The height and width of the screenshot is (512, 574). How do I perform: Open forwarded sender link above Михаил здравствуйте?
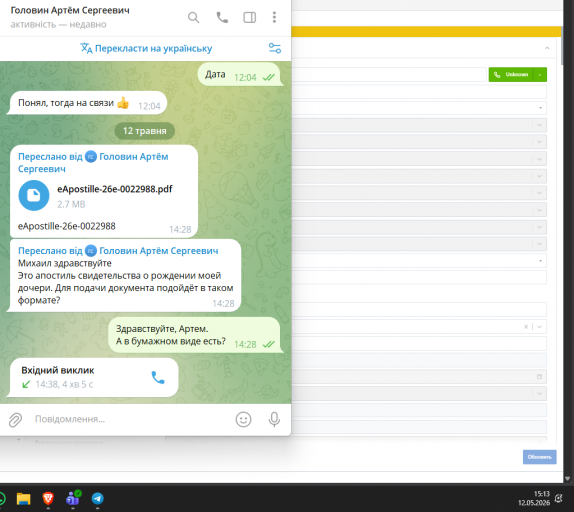(x=118, y=251)
